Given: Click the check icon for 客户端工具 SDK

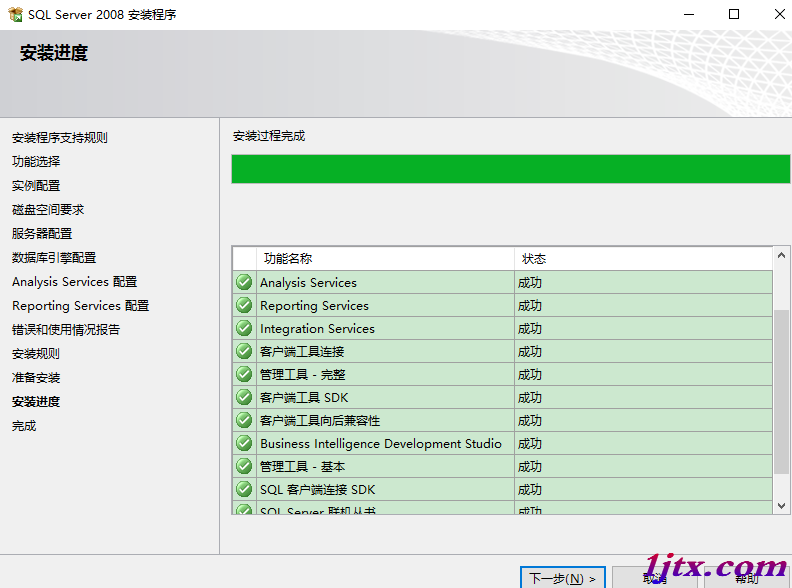Looking at the screenshot, I should click(x=244, y=397).
